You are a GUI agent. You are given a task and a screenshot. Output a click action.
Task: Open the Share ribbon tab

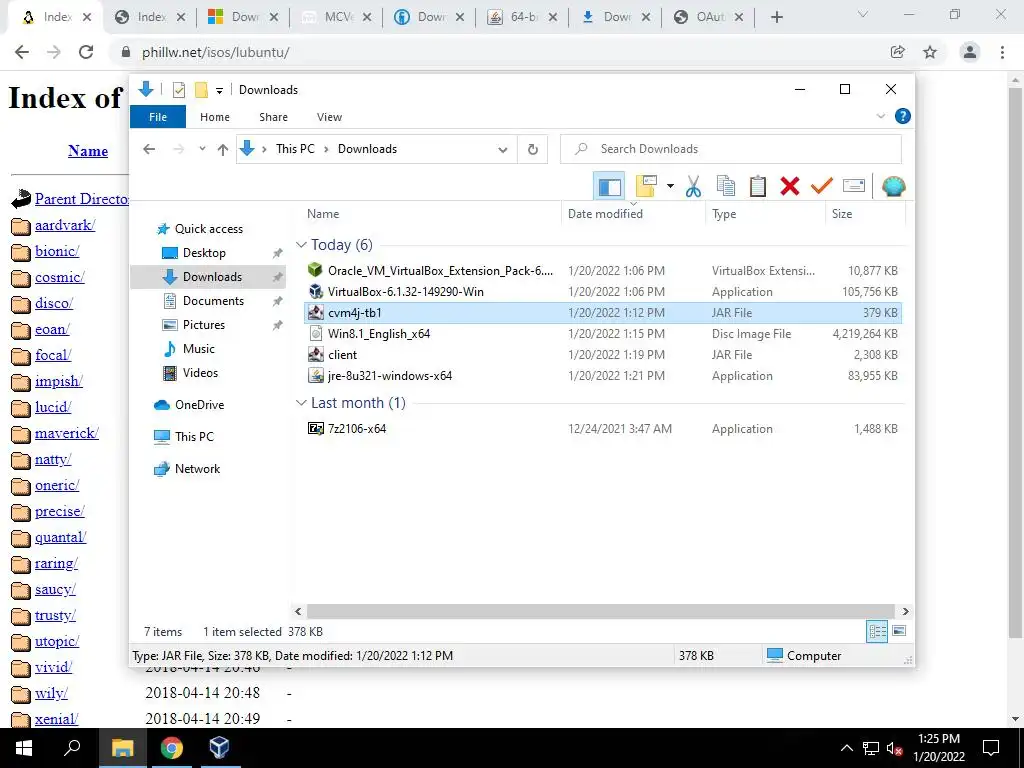[x=273, y=117]
